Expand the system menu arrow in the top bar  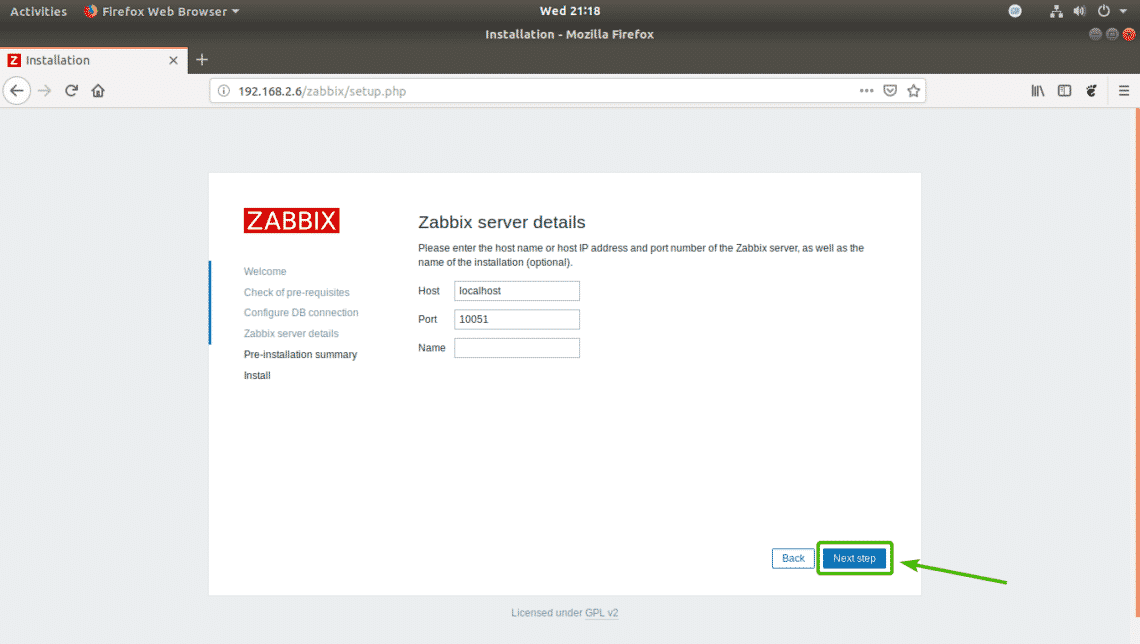[x=1123, y=12]
